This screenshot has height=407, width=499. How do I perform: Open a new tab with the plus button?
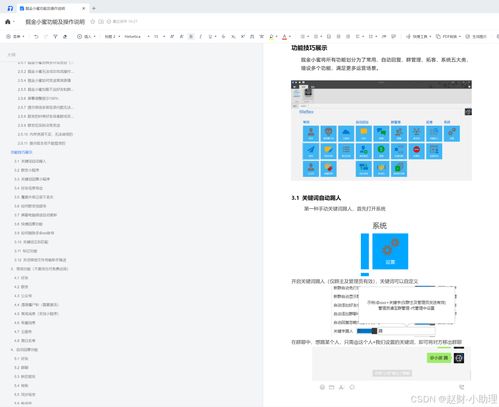(x=94, y=8)
